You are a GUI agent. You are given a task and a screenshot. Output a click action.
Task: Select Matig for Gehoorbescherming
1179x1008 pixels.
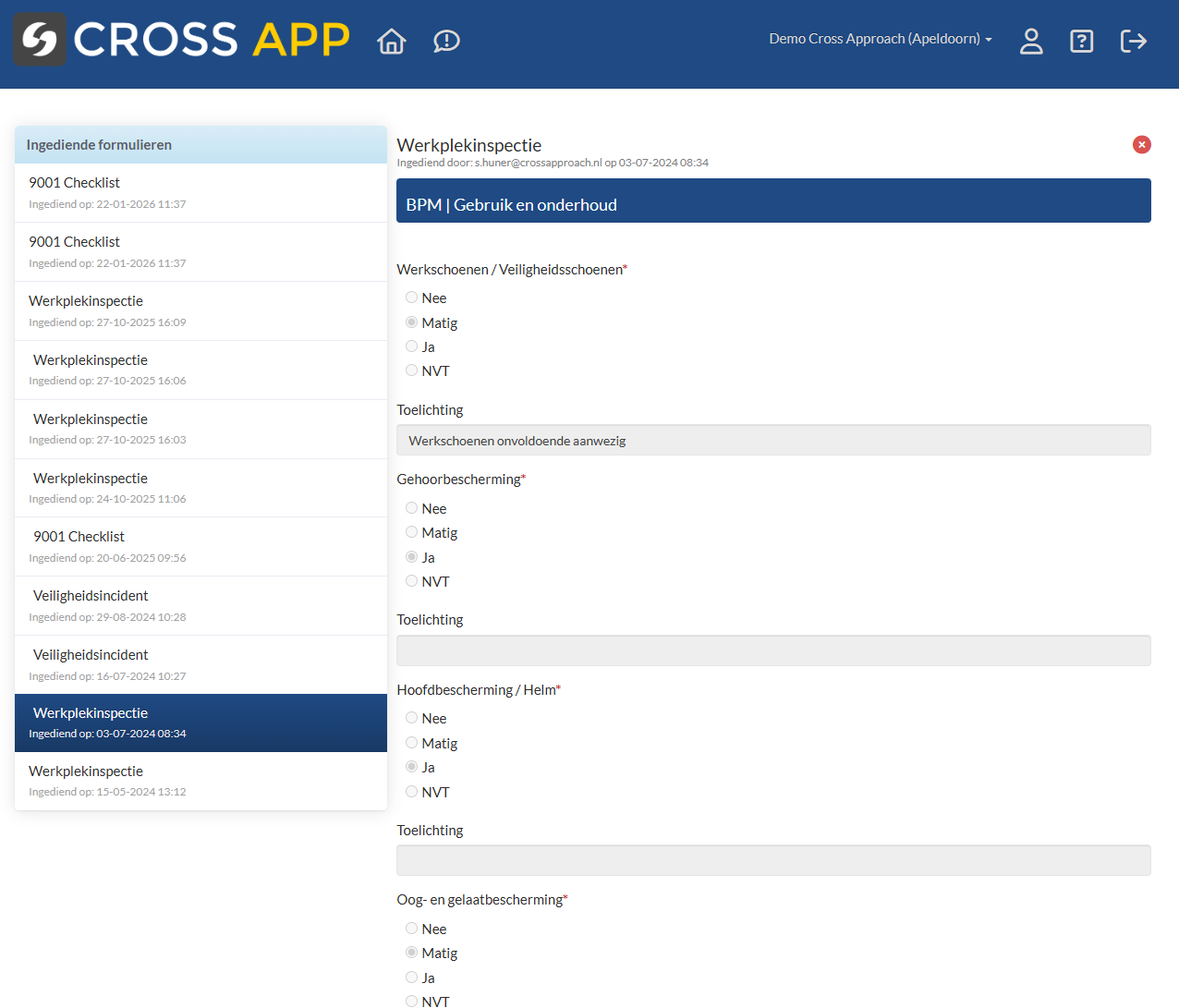pos(412,532)
